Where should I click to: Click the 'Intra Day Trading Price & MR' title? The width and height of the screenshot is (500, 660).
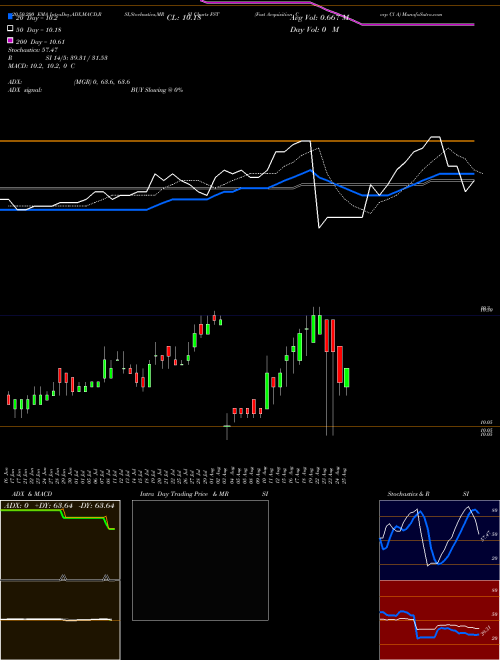(x=184, y=494)
